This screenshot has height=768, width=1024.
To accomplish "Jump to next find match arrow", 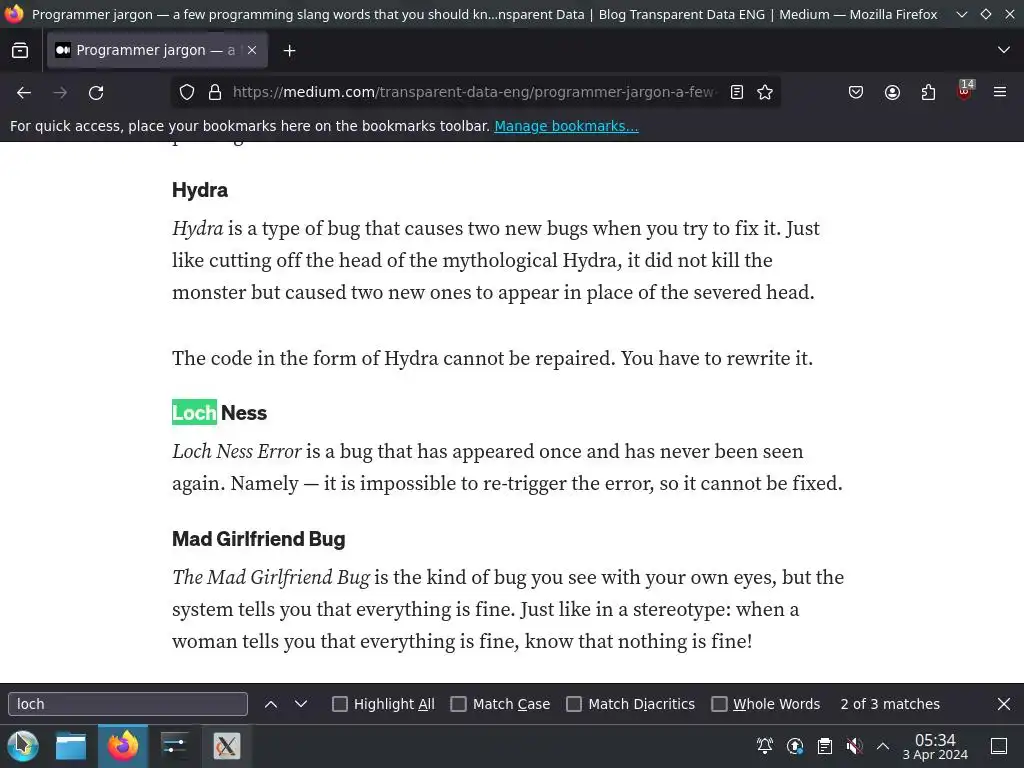I will tap(300, 704).
